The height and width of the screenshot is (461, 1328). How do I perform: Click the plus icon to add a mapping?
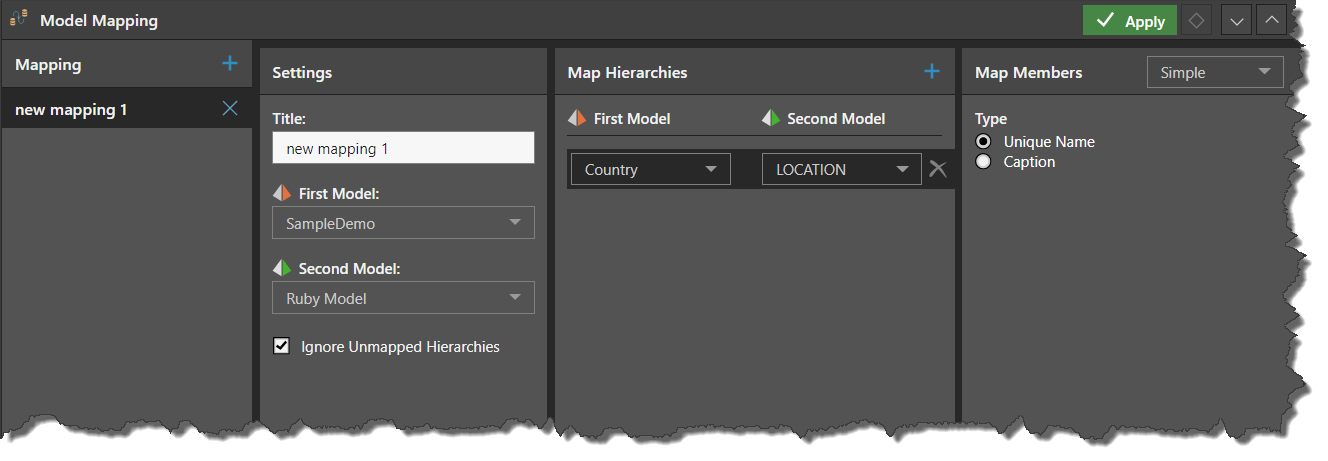point(230,64)
